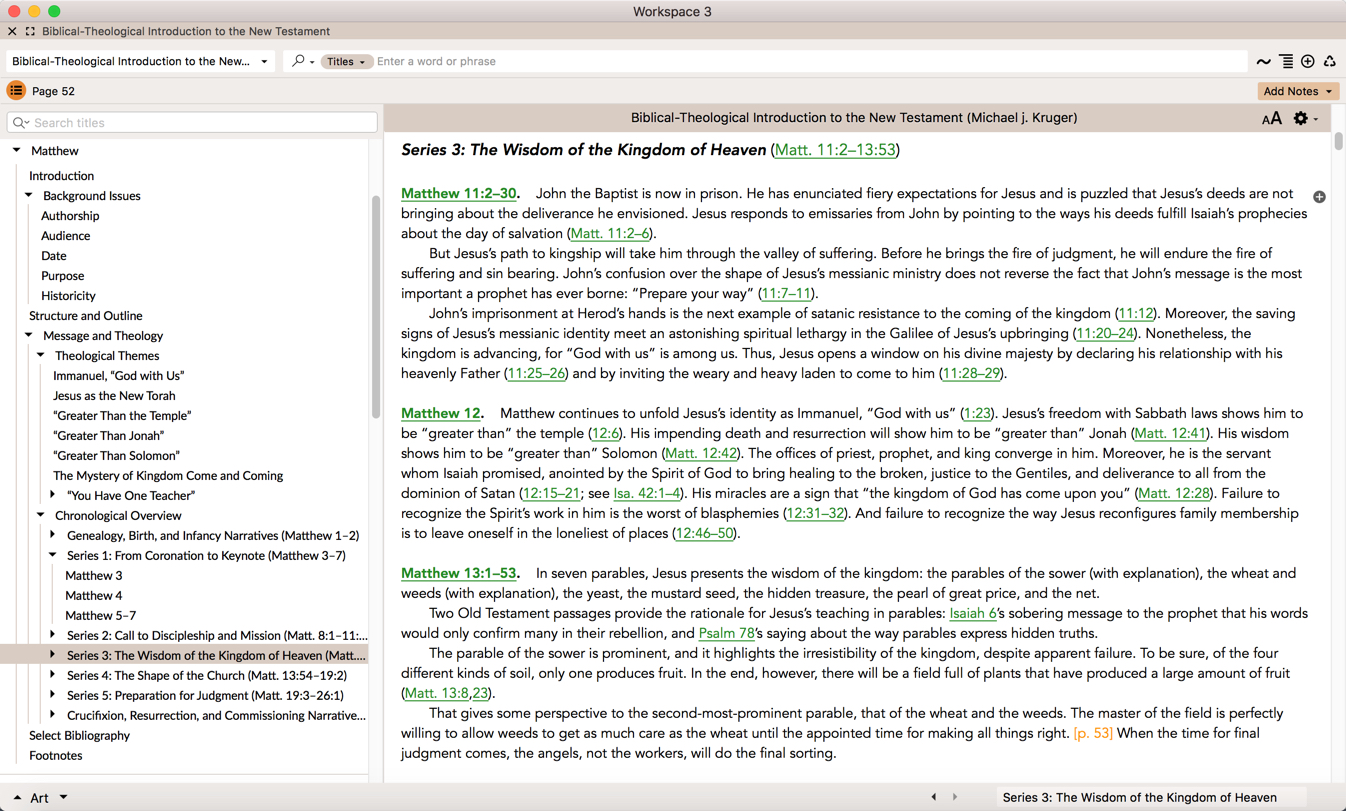Expand Genealogy, Birth, and Infancy Narratives node
The image size is (1346, 811).
(x=53, y=535)
